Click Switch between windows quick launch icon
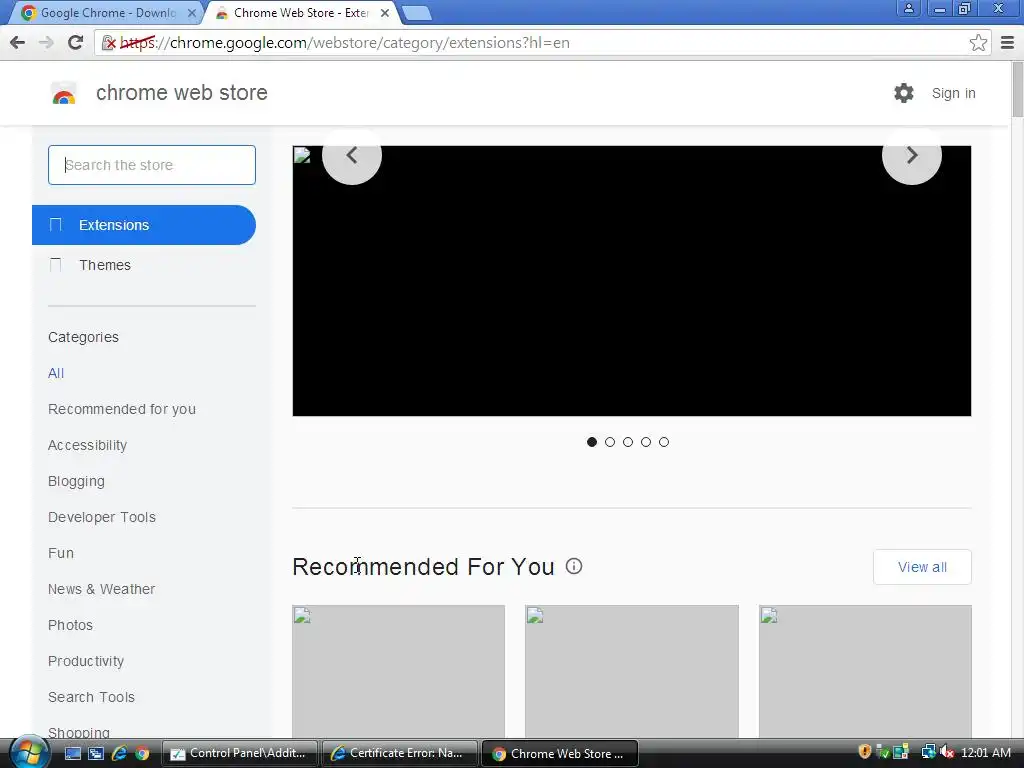Image resolution: width=1024 pixels, height=768 pixels. [x=96, y=754]
